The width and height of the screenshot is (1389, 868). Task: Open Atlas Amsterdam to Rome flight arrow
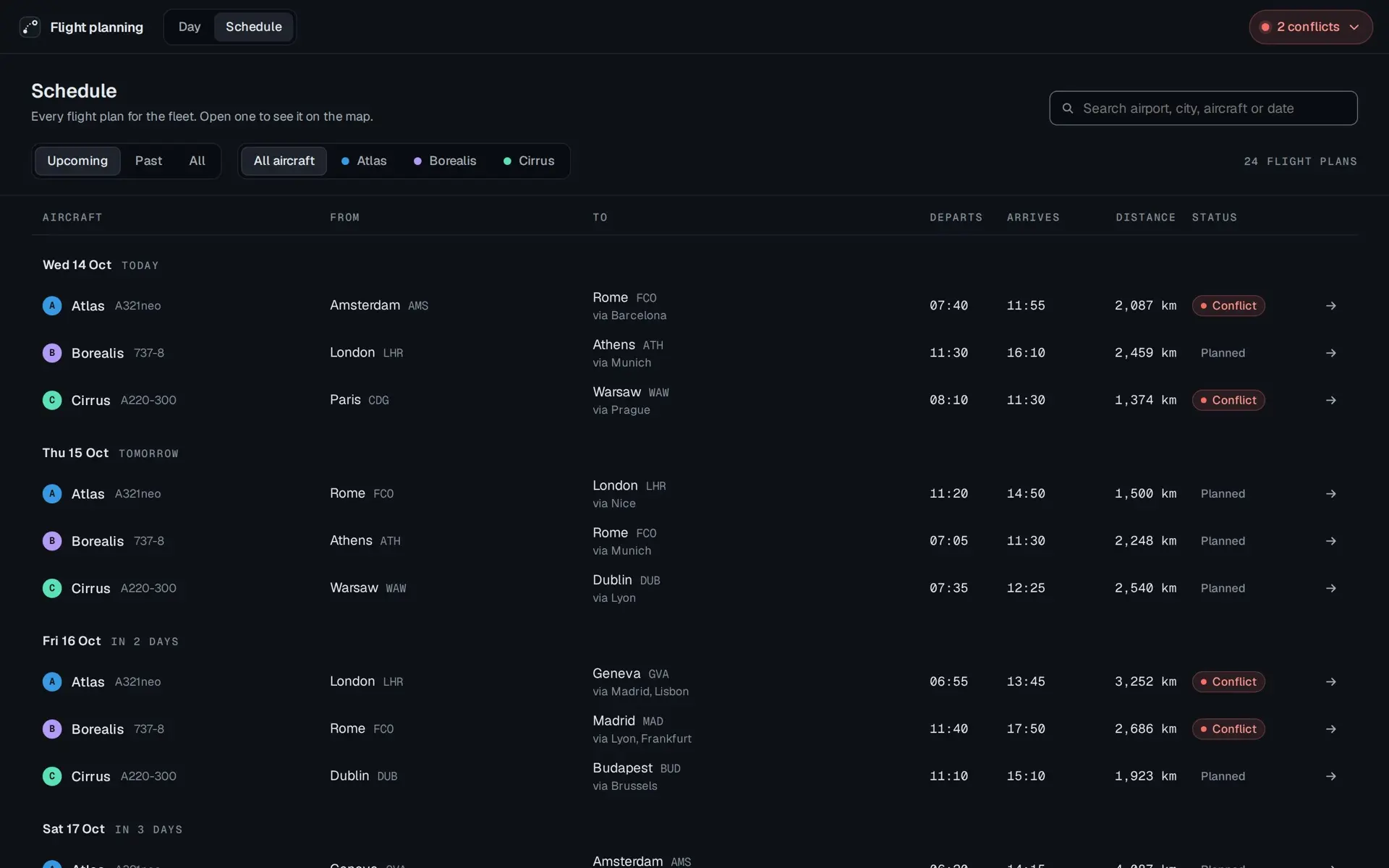1330,306
